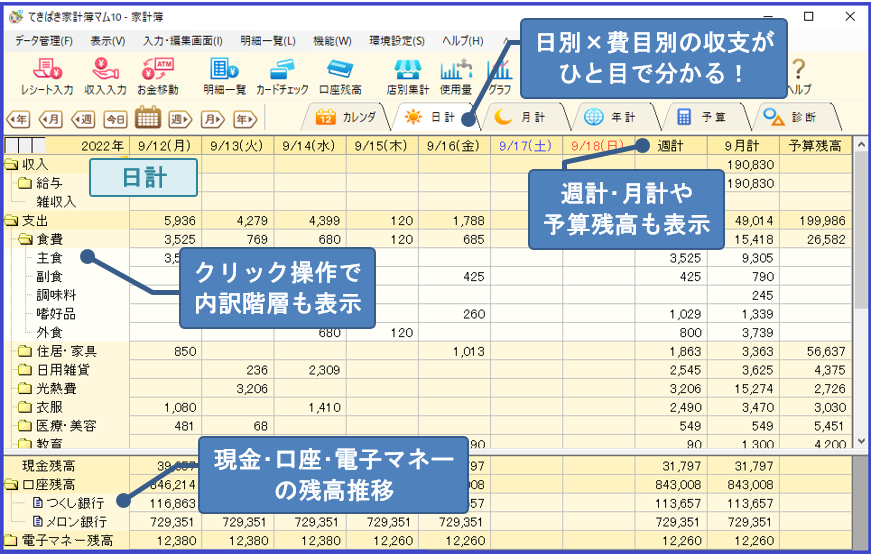Collapse the 支出 folder

(11, 221)
